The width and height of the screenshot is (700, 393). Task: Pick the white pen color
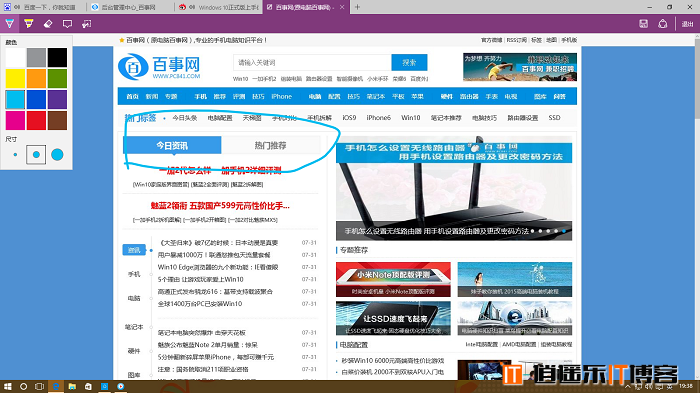(x=15, y=58)
